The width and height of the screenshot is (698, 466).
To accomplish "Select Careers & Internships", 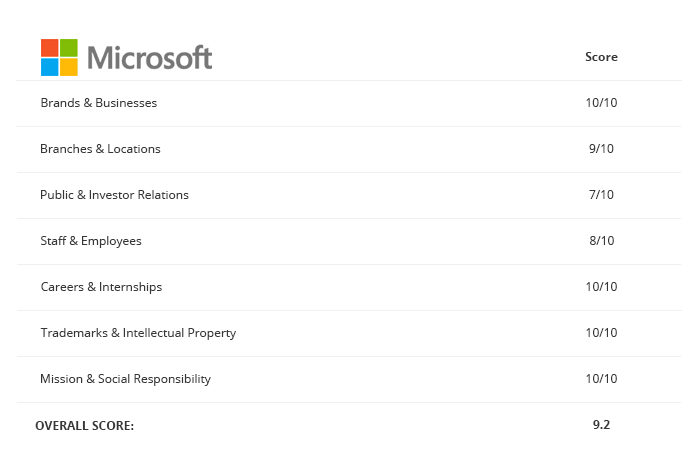I will coord(101,287).
